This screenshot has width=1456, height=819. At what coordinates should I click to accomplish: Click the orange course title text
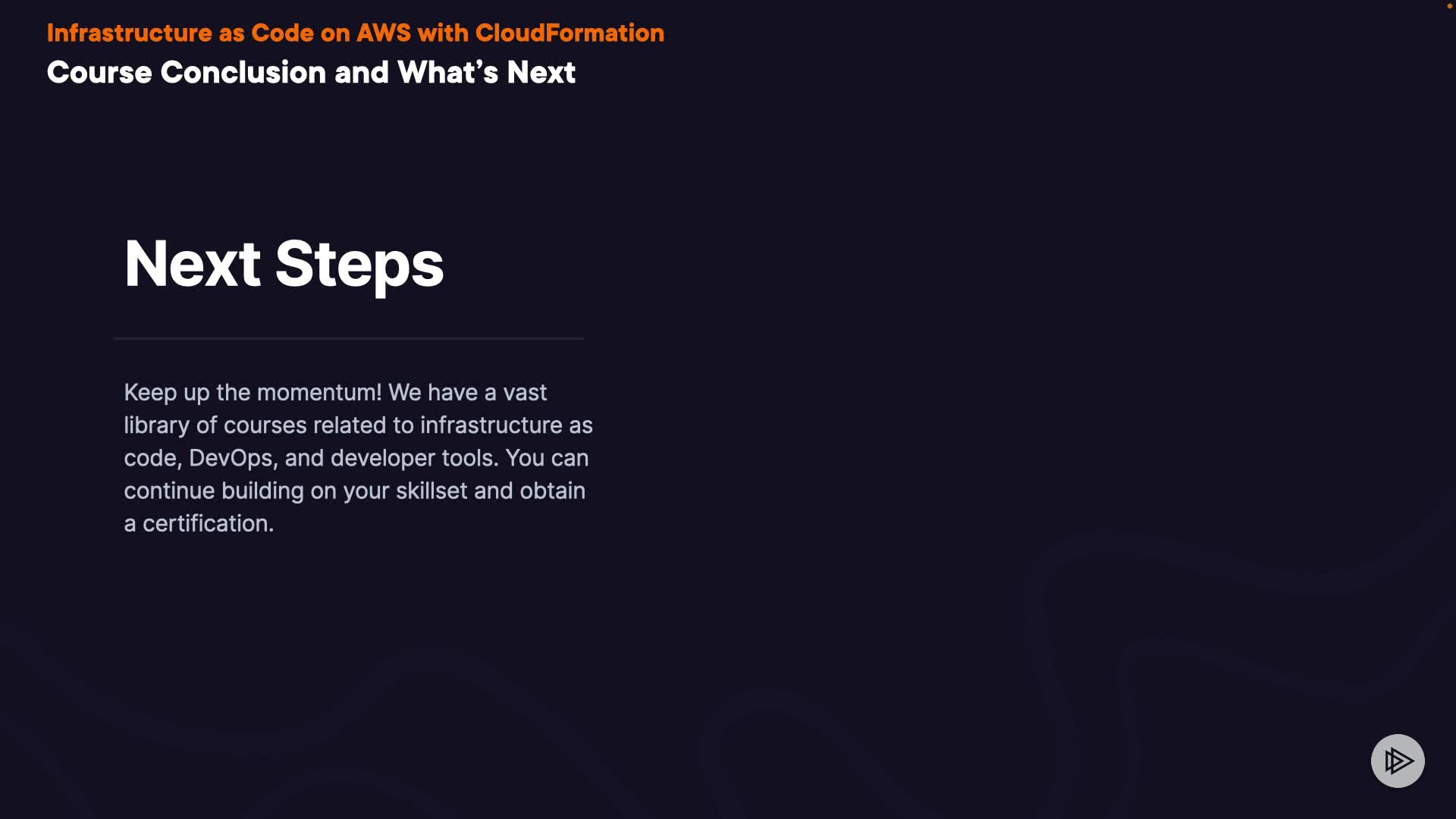click(x=355, y=33)
